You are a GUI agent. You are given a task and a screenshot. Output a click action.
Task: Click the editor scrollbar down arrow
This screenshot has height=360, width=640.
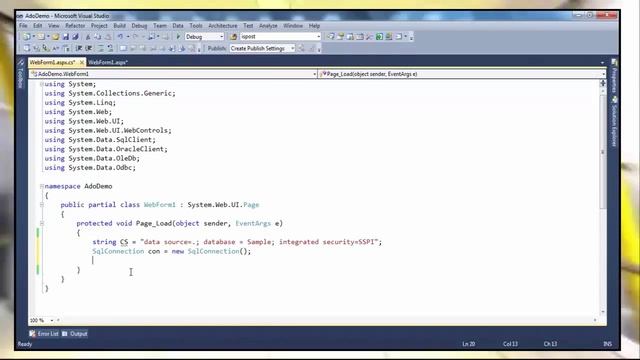coord(603,312)
